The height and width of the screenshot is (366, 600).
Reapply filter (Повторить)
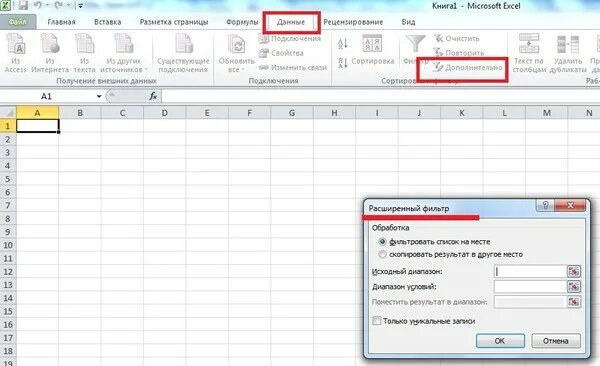tap(459, 53)
